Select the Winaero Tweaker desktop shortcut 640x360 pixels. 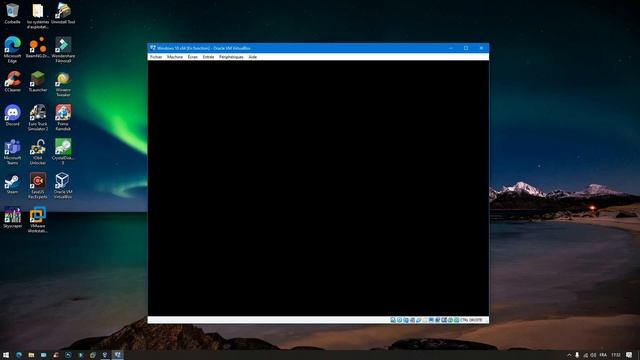pos(63,84)
